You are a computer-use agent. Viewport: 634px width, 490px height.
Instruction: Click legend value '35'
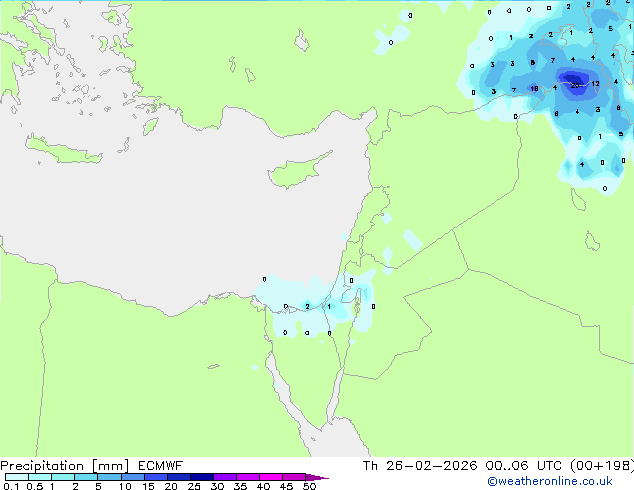pos(240,486)
